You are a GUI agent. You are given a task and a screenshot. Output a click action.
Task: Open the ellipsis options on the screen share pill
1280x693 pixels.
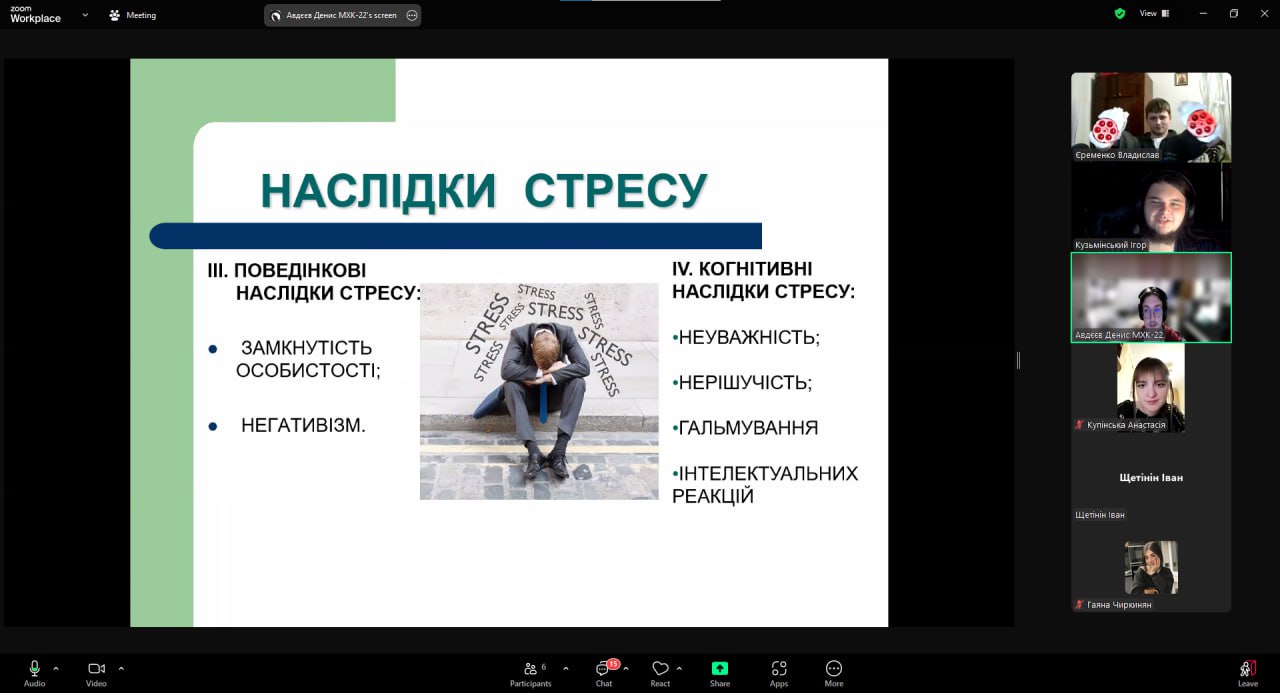tap(411, 15)
